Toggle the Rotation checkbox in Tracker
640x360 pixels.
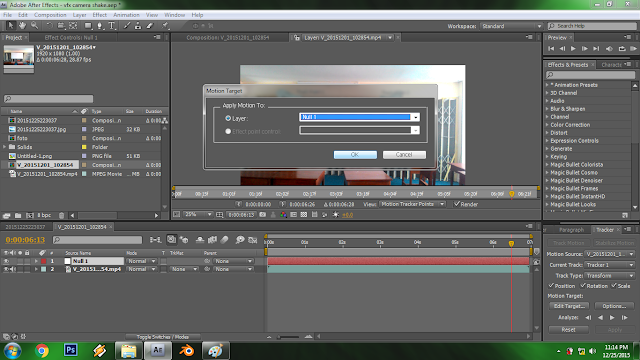[x=583, y=286]
